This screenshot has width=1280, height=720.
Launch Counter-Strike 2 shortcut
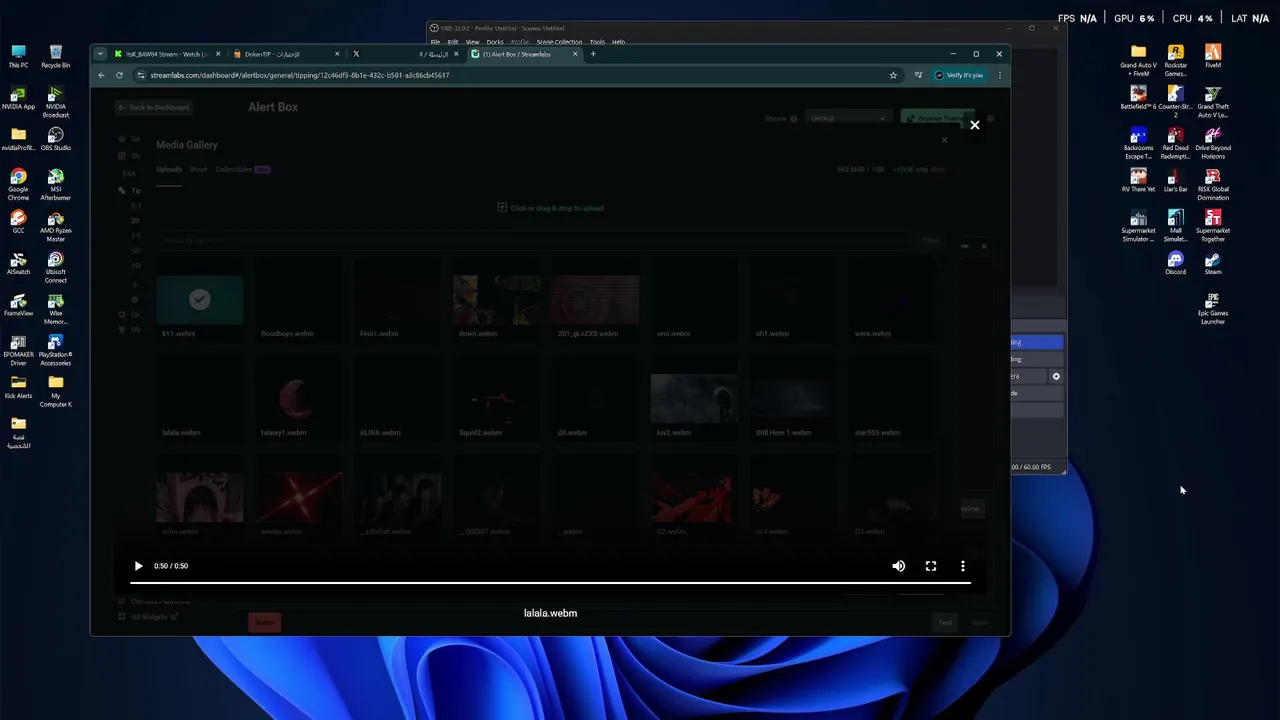click(x=1175, y=102)
